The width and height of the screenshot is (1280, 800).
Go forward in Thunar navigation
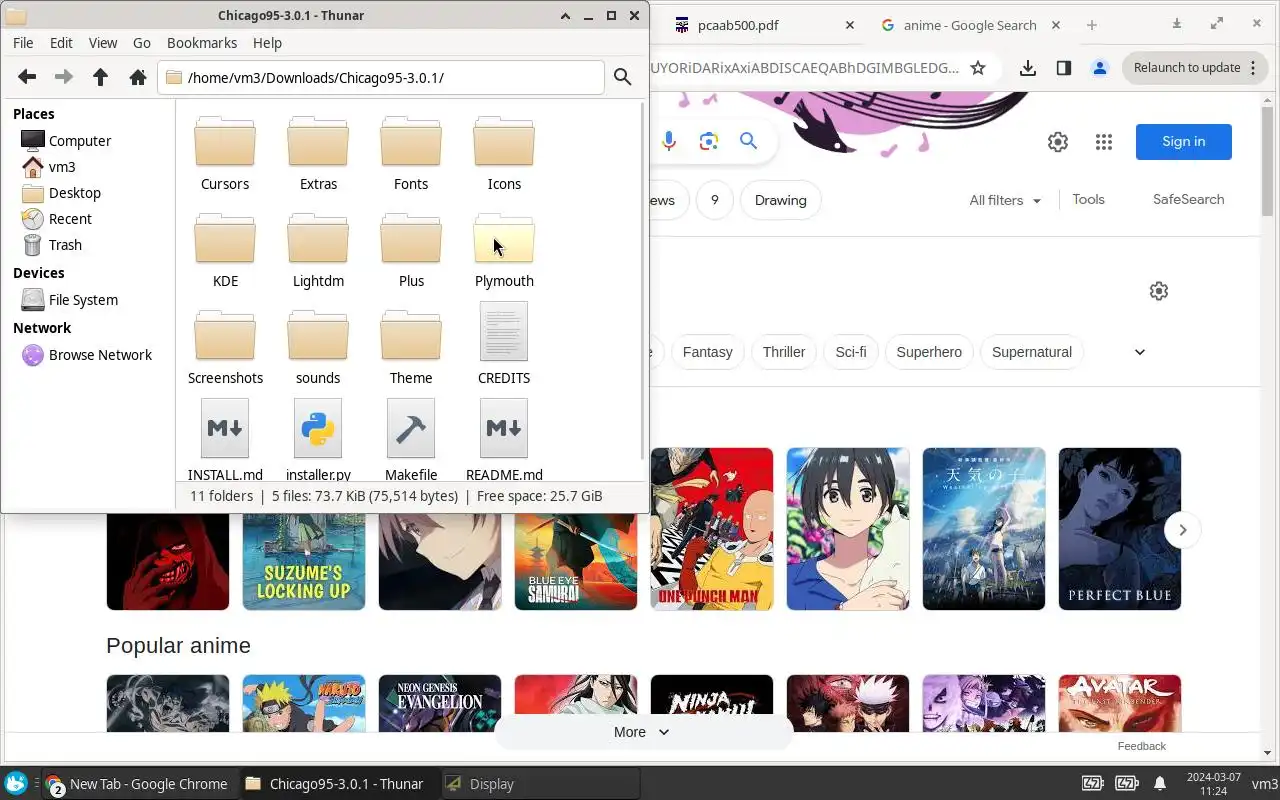pyautogui.click(x=64, y=77)
